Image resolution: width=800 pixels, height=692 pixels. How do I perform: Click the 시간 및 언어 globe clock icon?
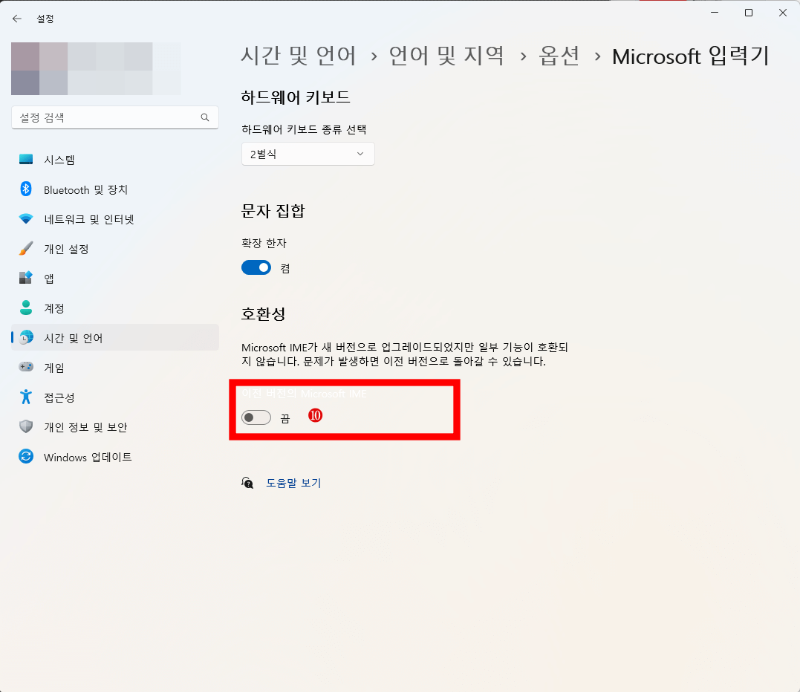pyautogui.click(x=26, y=337)
